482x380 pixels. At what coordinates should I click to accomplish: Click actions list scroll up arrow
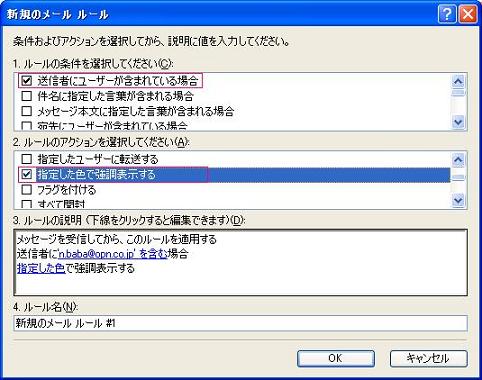458,160
